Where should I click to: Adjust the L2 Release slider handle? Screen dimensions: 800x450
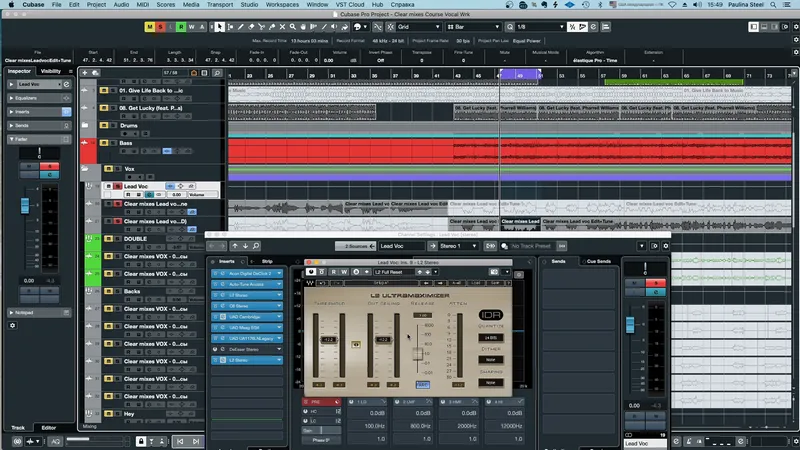point(417,353)
